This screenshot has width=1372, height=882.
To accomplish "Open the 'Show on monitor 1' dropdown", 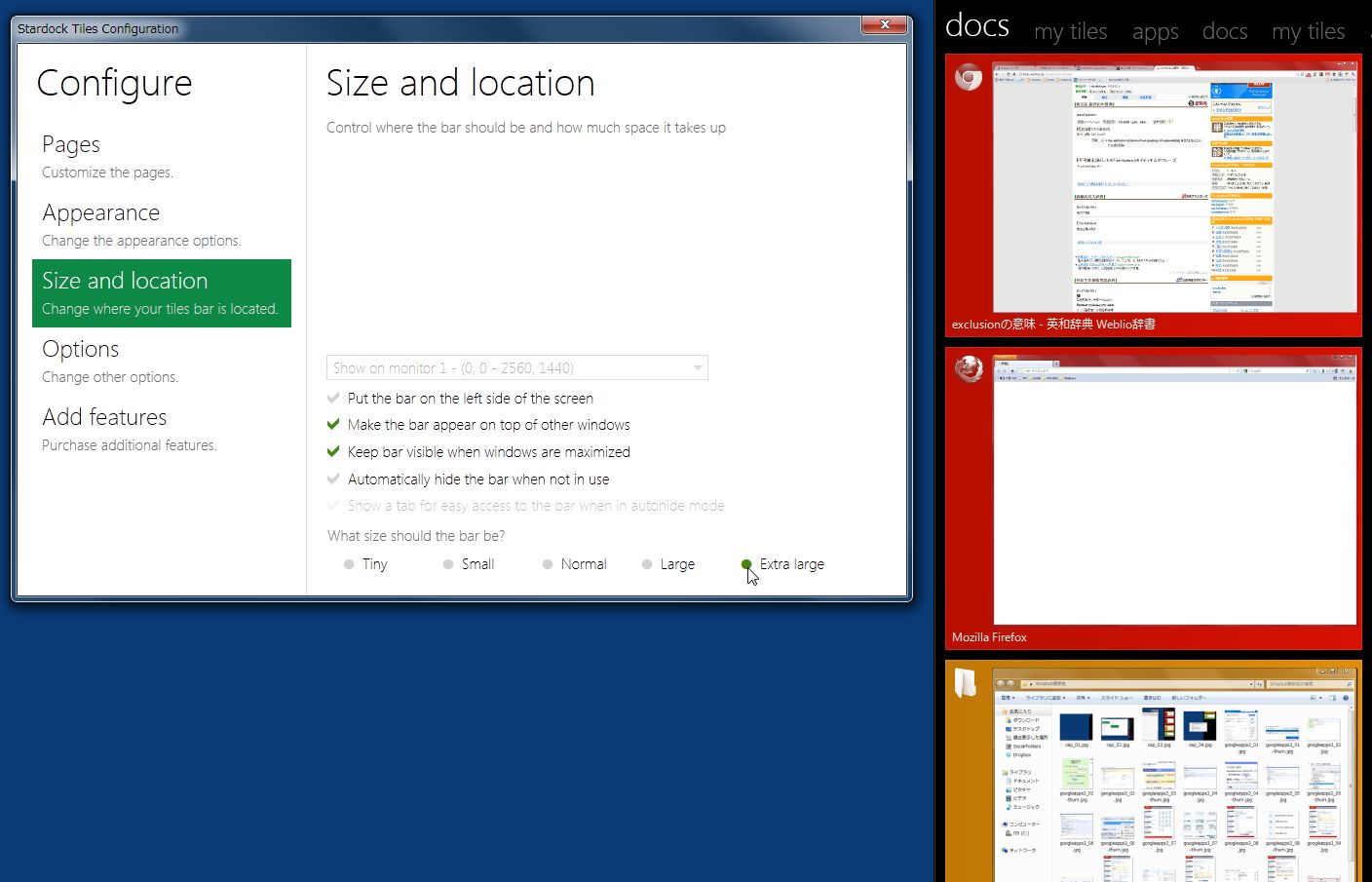I will (517, 367).
